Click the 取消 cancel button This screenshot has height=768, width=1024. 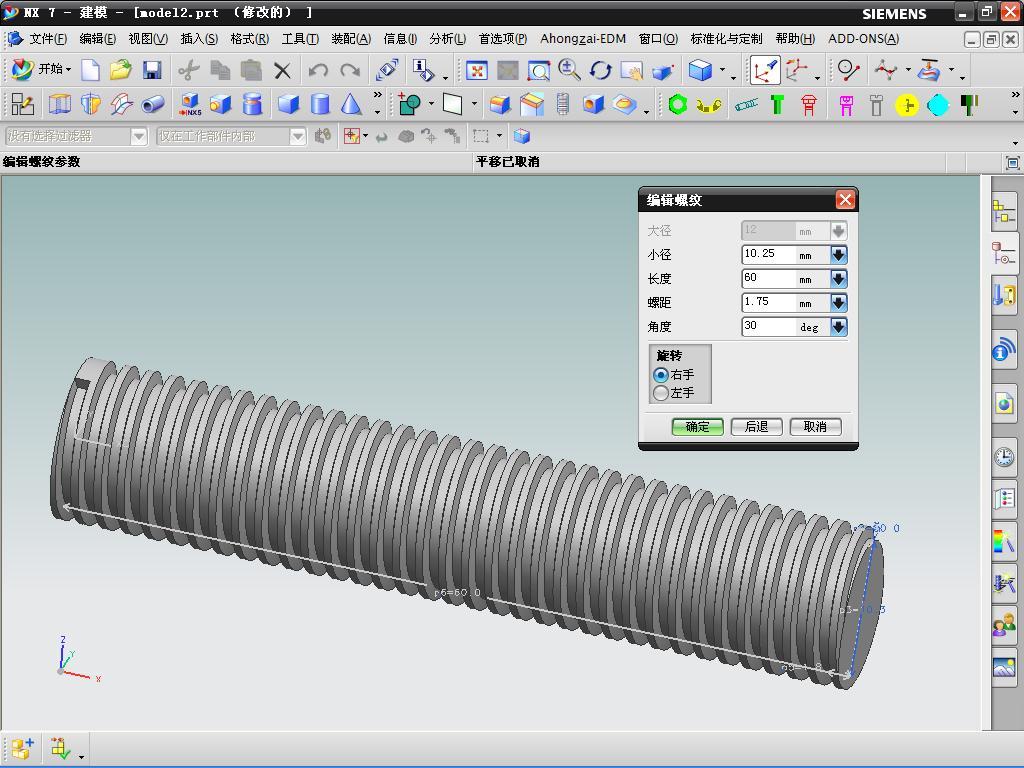815,426
